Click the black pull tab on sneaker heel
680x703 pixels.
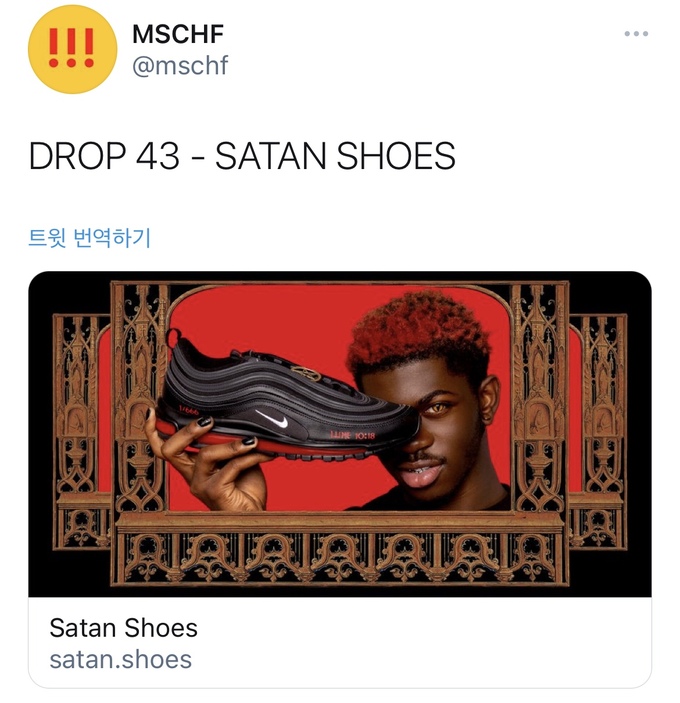pyautogui.click(x=176, y=338)
